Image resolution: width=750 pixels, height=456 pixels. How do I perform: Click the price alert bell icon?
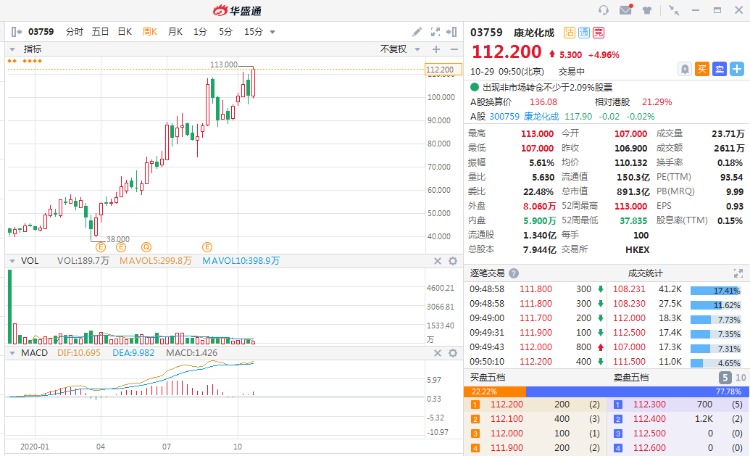[685, 69]
